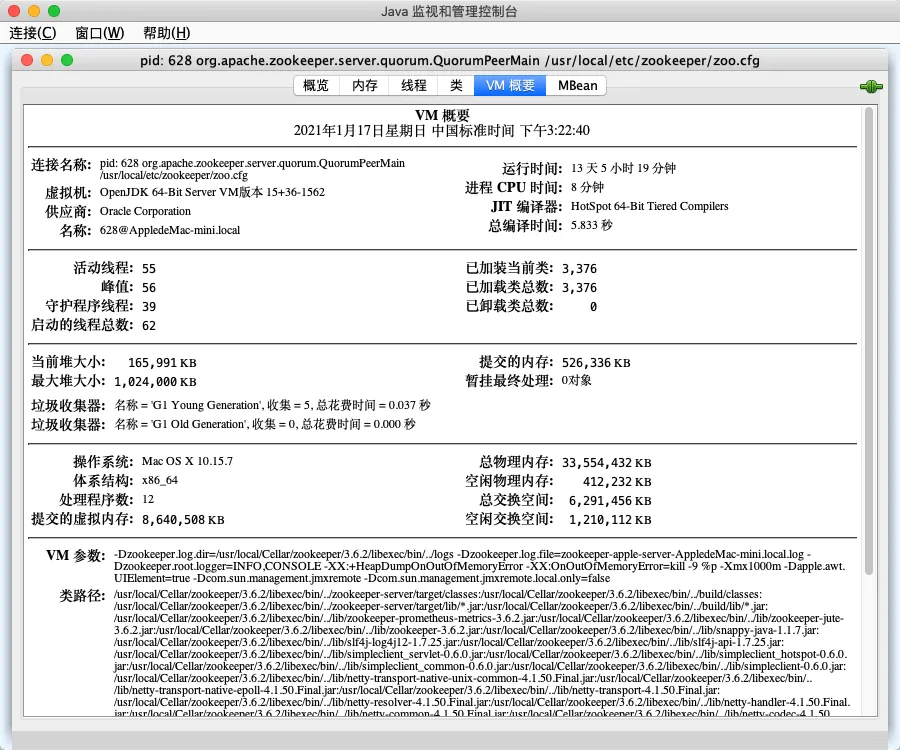Viewport: 900px width, 750px height.
Task: Open the 帮助(H) menu
Action: click(x=166, y=33)
